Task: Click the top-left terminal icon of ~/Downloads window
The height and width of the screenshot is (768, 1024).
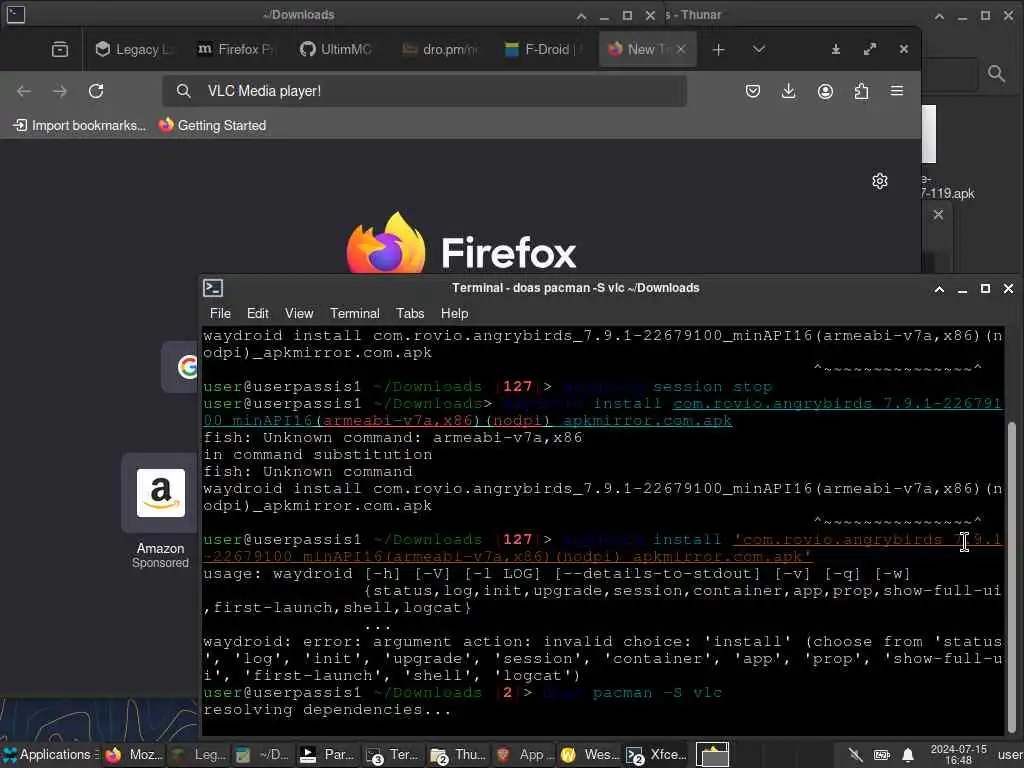Action: [x=16, y=14]
